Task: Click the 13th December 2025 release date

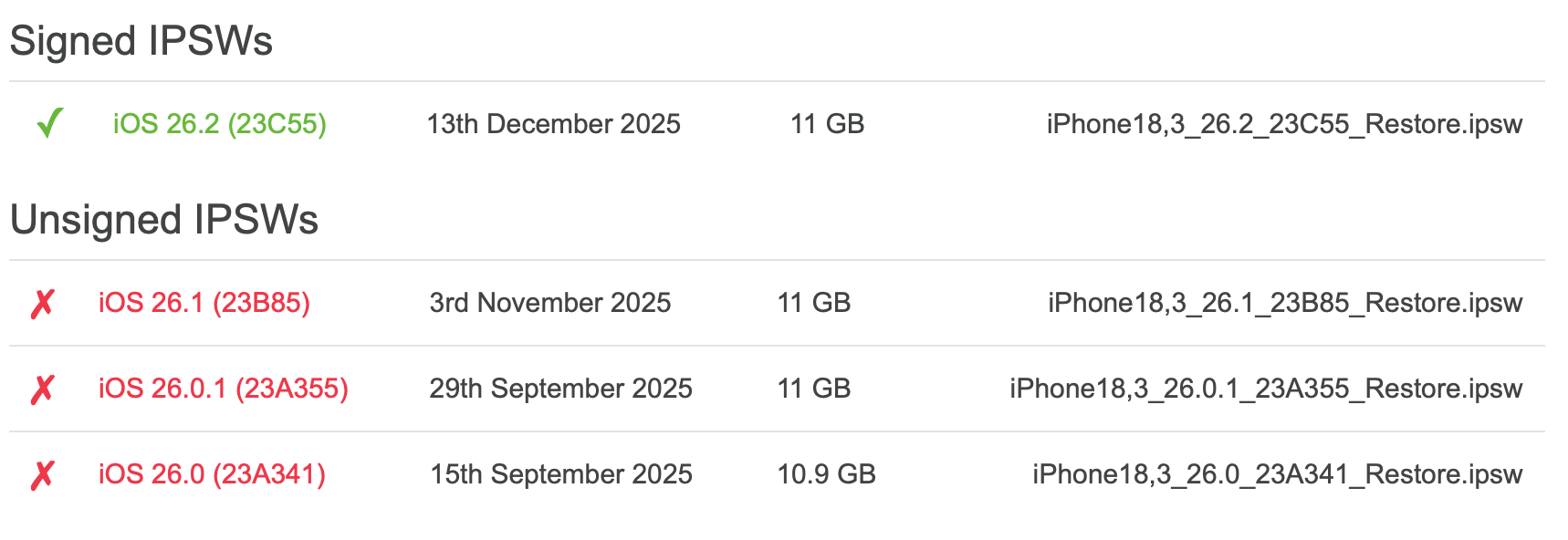Action: 553,124
